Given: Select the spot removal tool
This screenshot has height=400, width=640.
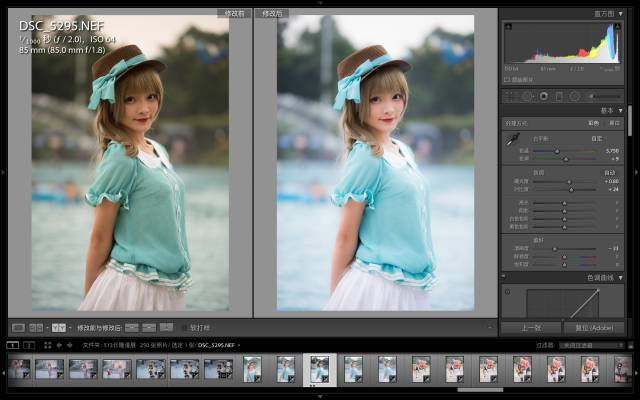Looking at the screenshot, I should (x=527, y=96).
